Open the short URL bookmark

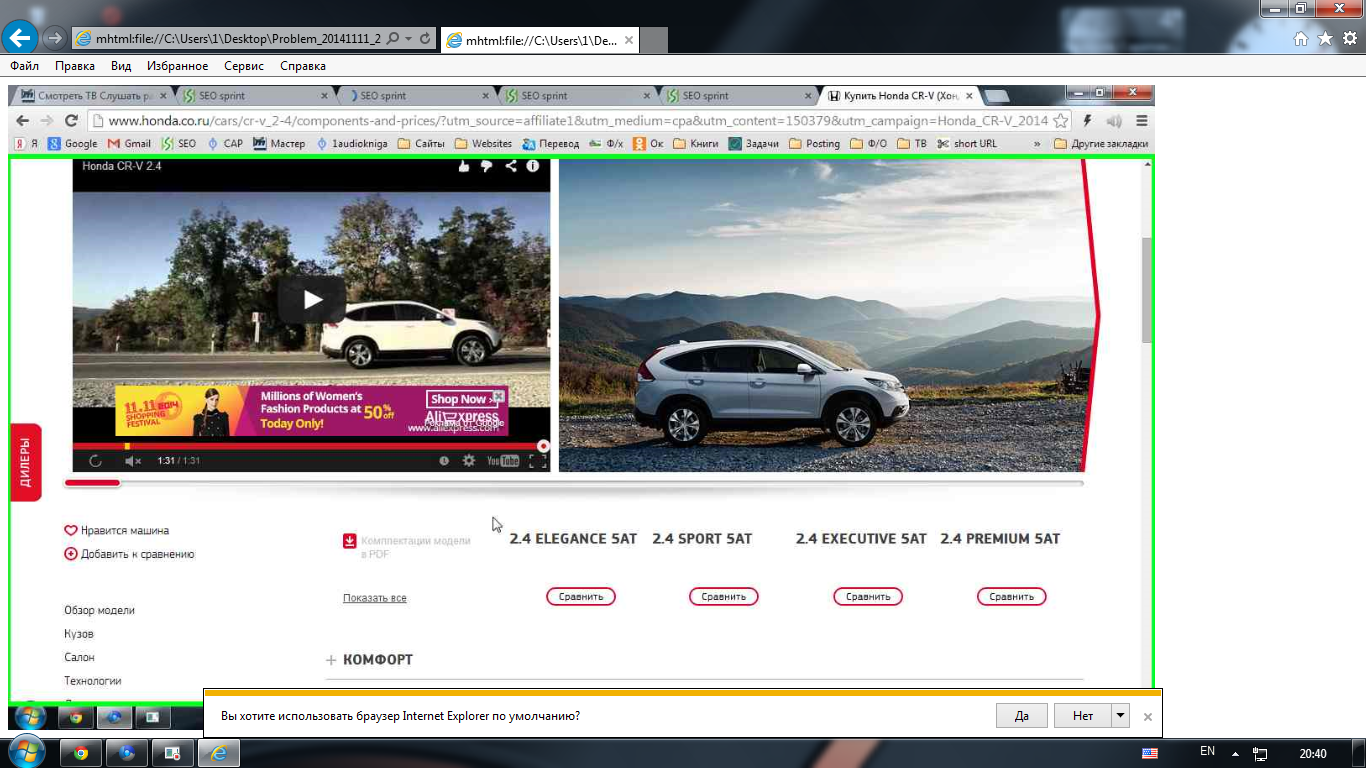(967, 143)
